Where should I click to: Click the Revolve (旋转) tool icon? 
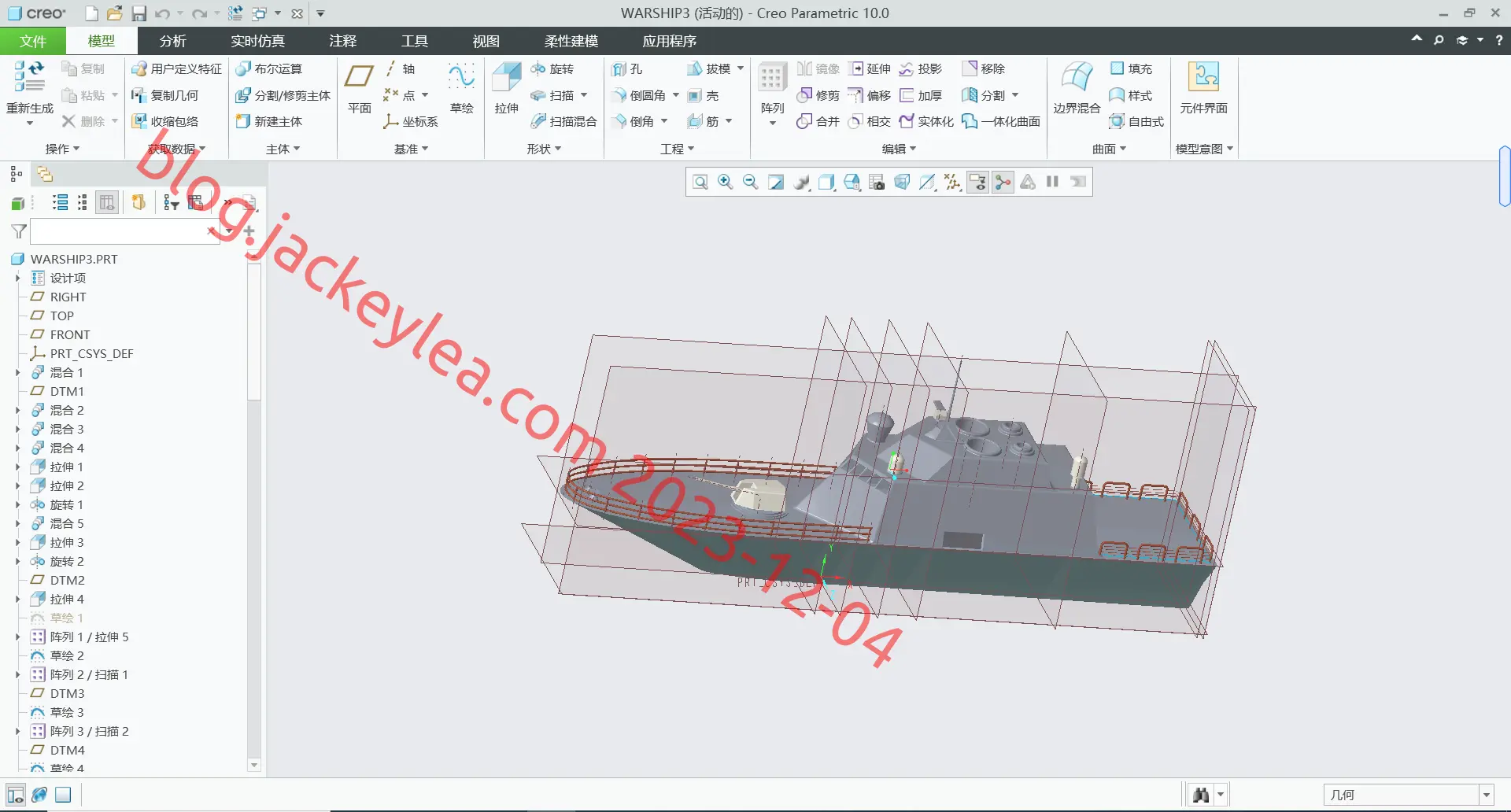[538, 69]
